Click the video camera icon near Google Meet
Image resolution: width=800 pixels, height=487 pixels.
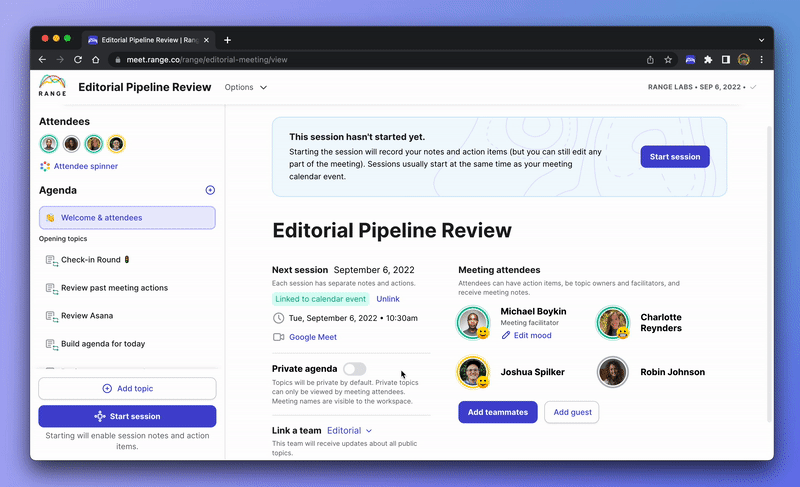click(279, 337)
